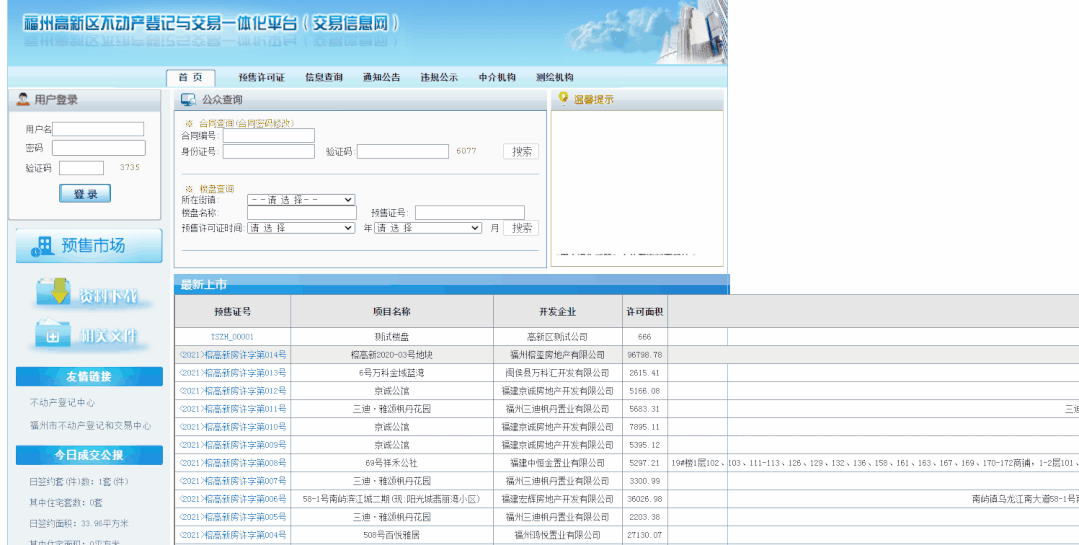This screenshot has height=545, width=1079.
Task: Open the 通知公告 menu item
Action: click(382, 78)
